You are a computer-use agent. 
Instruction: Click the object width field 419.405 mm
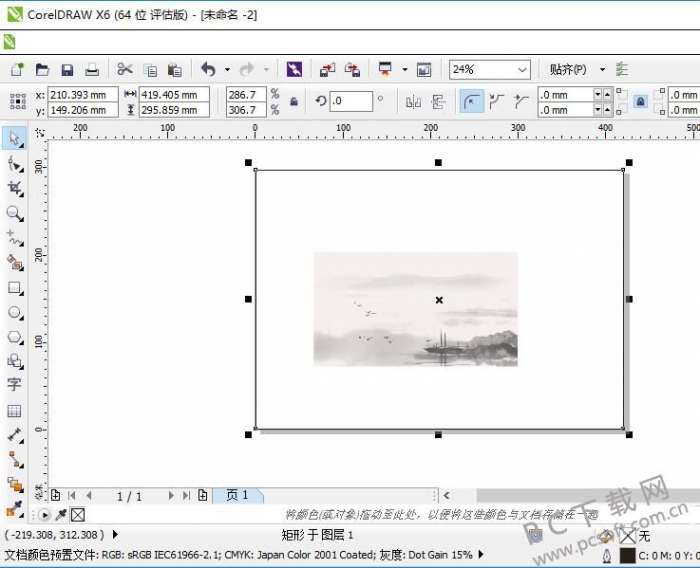click(x=174, y=94)
